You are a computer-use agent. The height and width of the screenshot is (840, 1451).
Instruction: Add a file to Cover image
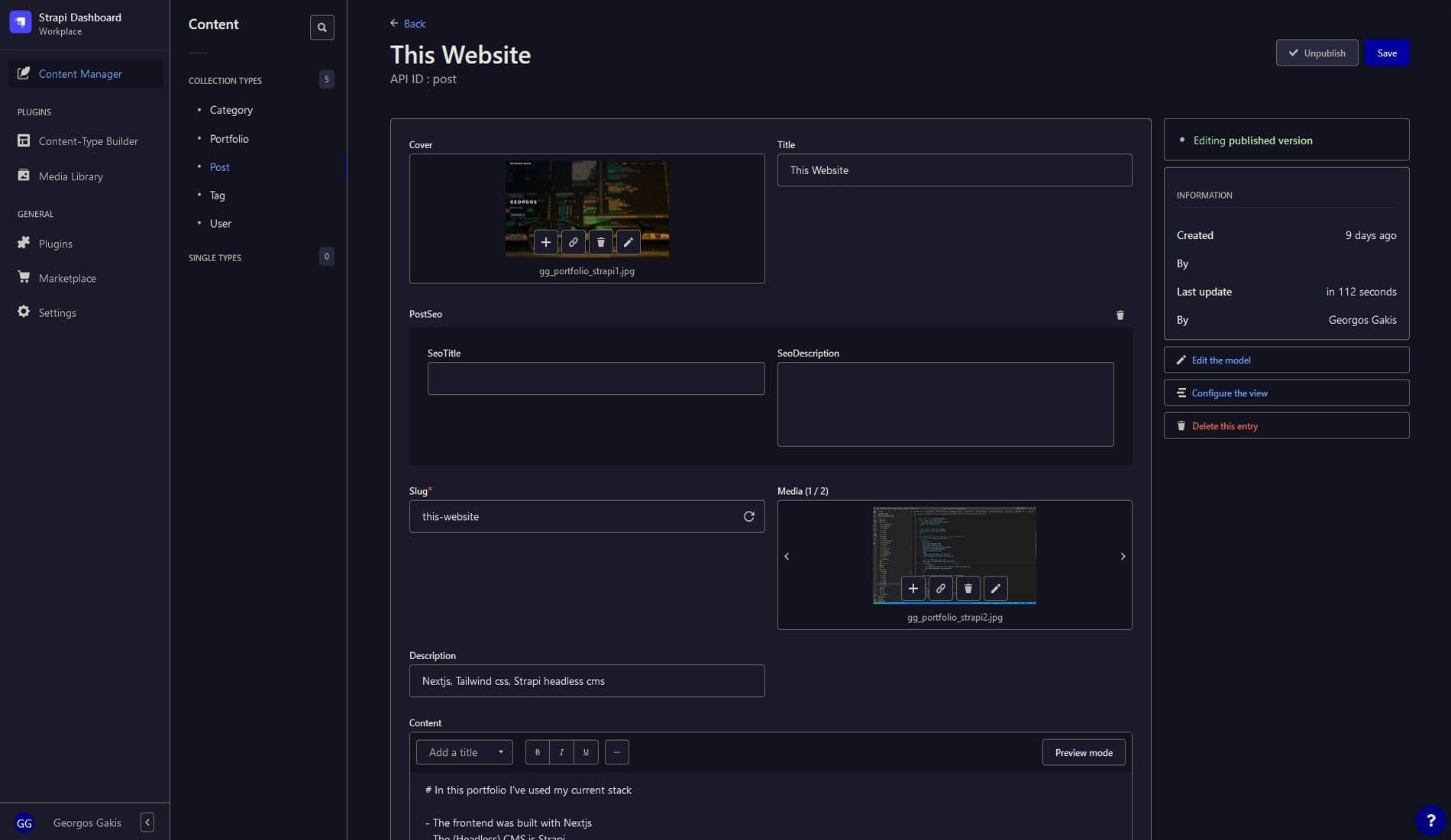click(x=546, y=242)
